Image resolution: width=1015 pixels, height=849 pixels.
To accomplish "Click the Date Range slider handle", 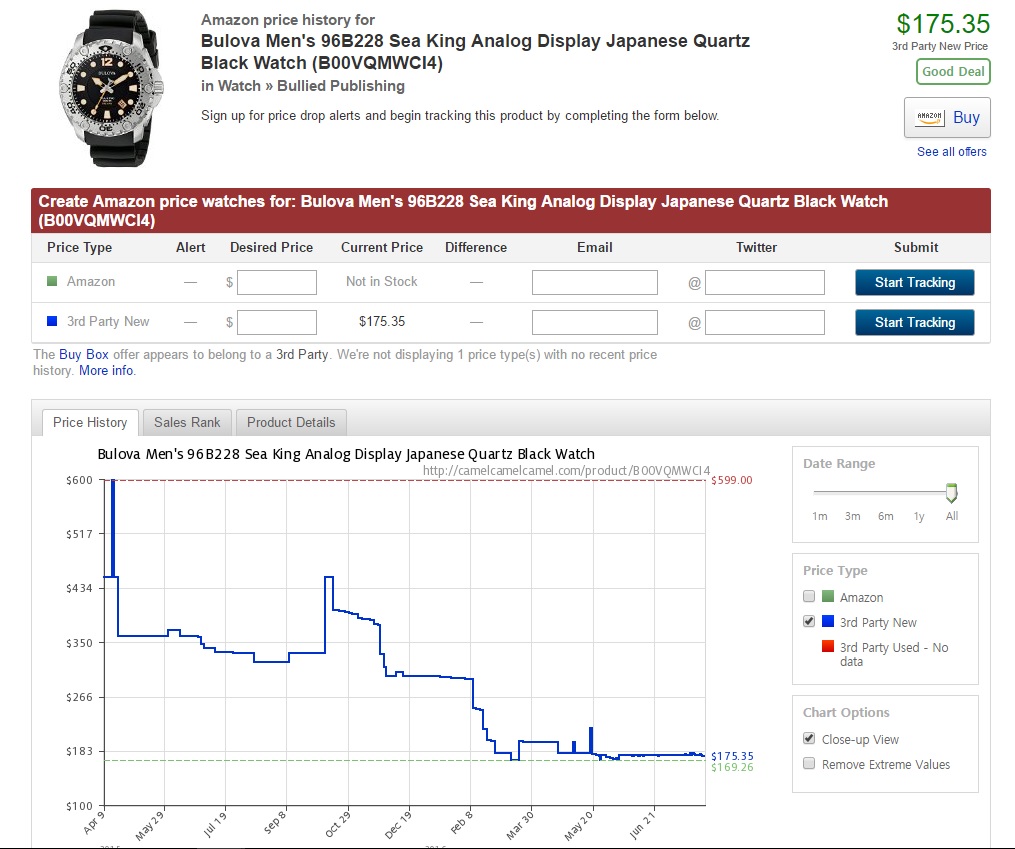I will click(951, 493).
